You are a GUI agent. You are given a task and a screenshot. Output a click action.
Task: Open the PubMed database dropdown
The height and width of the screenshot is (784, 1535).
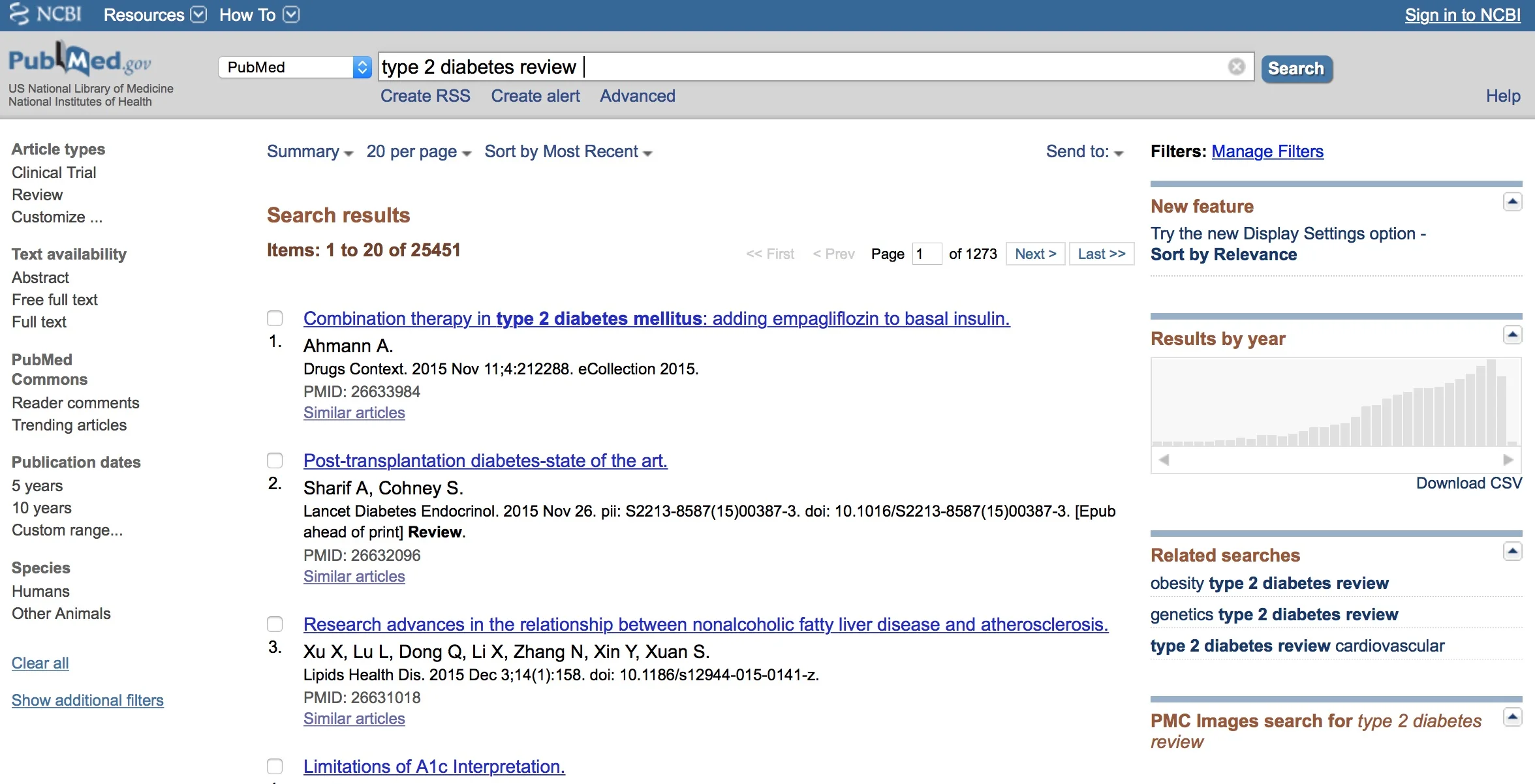pos(295,67)
